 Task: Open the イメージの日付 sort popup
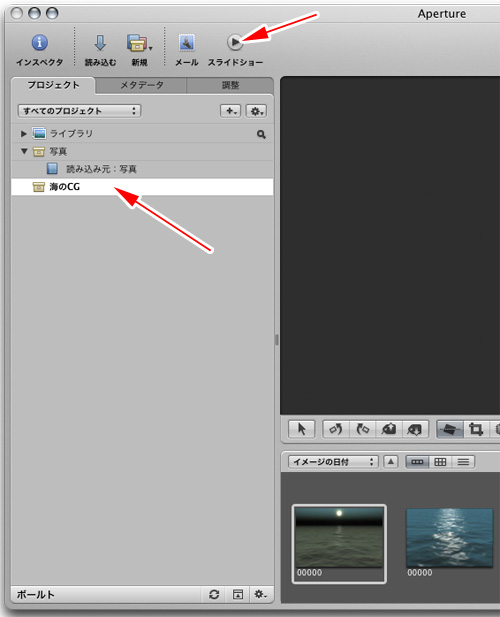pyautogui.click(x=333, y=462)
